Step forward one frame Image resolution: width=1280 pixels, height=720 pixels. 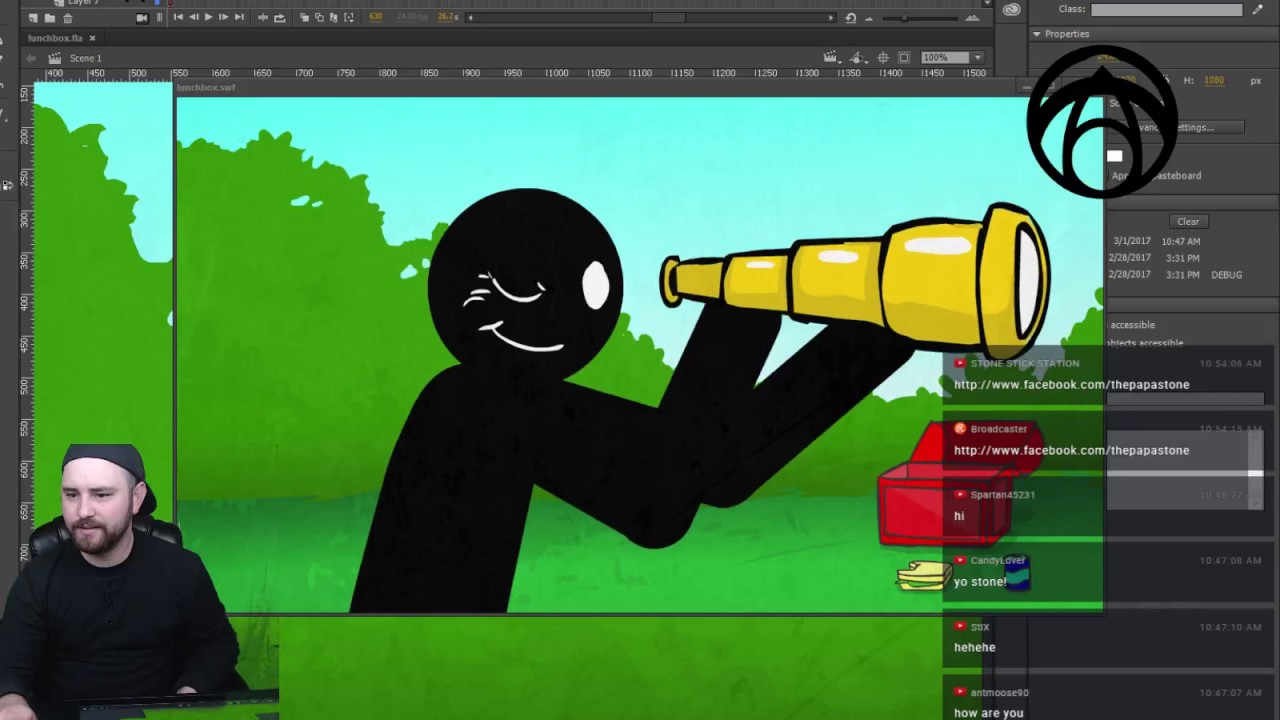[x=223, y=17]
